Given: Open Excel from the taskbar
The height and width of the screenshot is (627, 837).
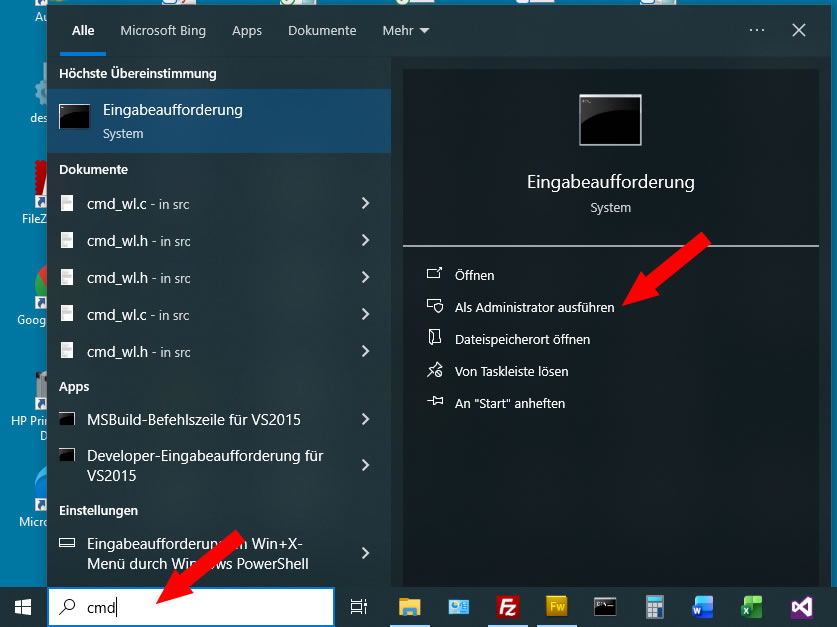Looking at the screenshot, I should pos(751,606).
